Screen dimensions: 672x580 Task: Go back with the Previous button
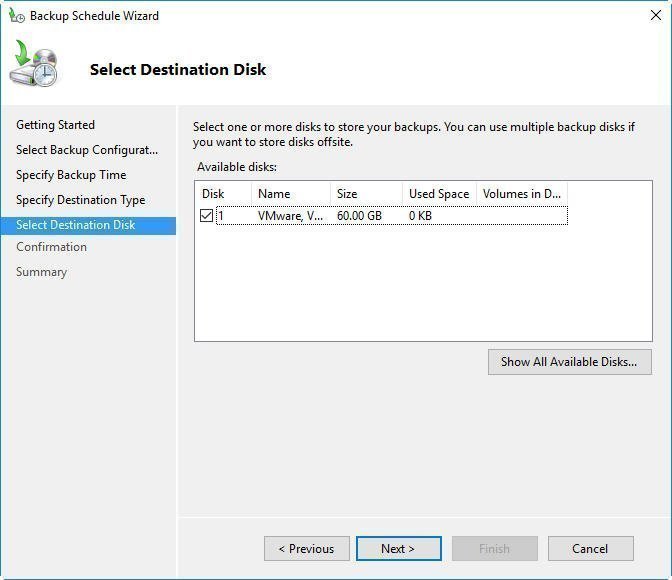click(307, 548)
